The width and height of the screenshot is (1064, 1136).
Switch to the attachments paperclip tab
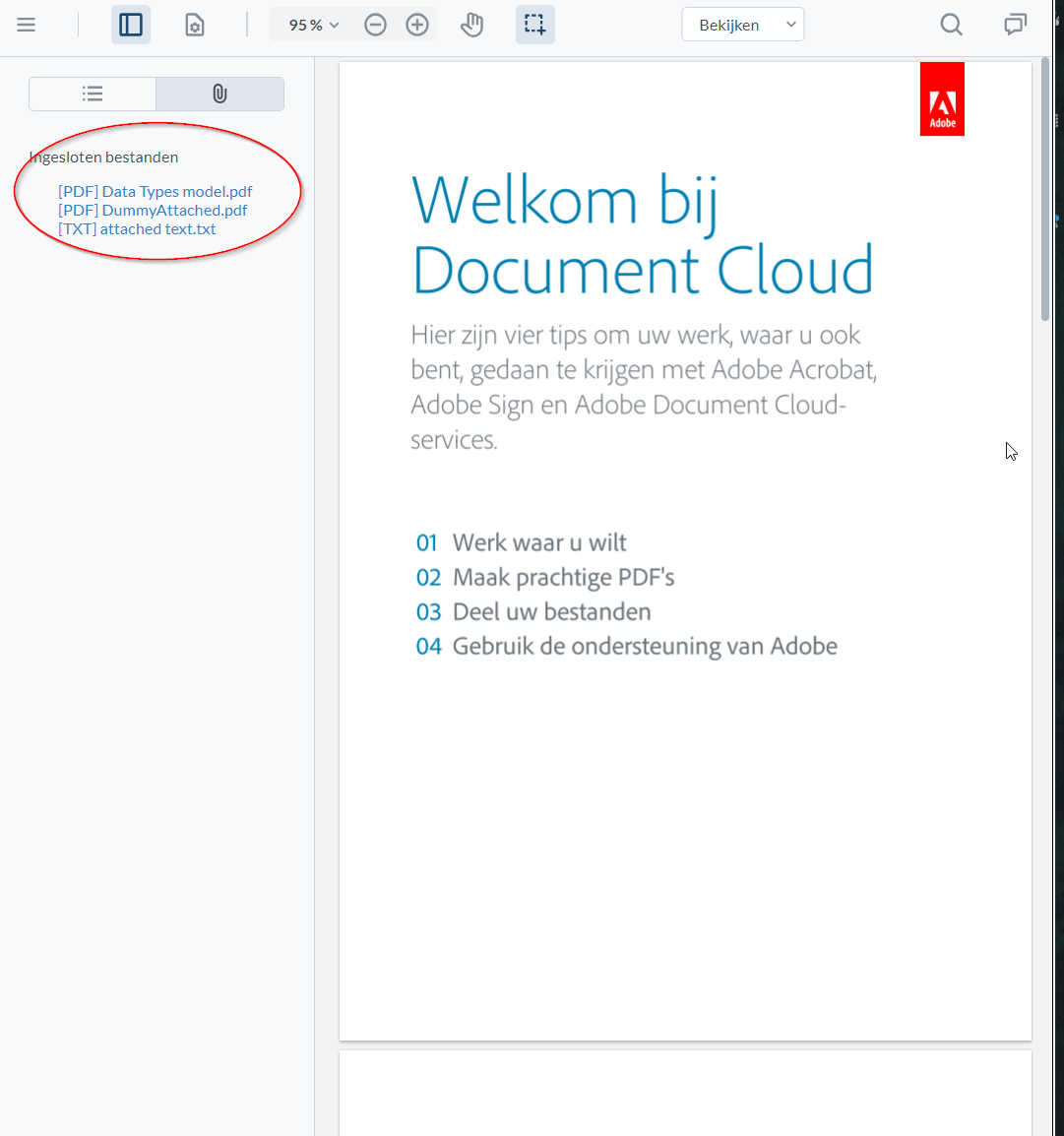pyautogui.click(x=219, y=94)
